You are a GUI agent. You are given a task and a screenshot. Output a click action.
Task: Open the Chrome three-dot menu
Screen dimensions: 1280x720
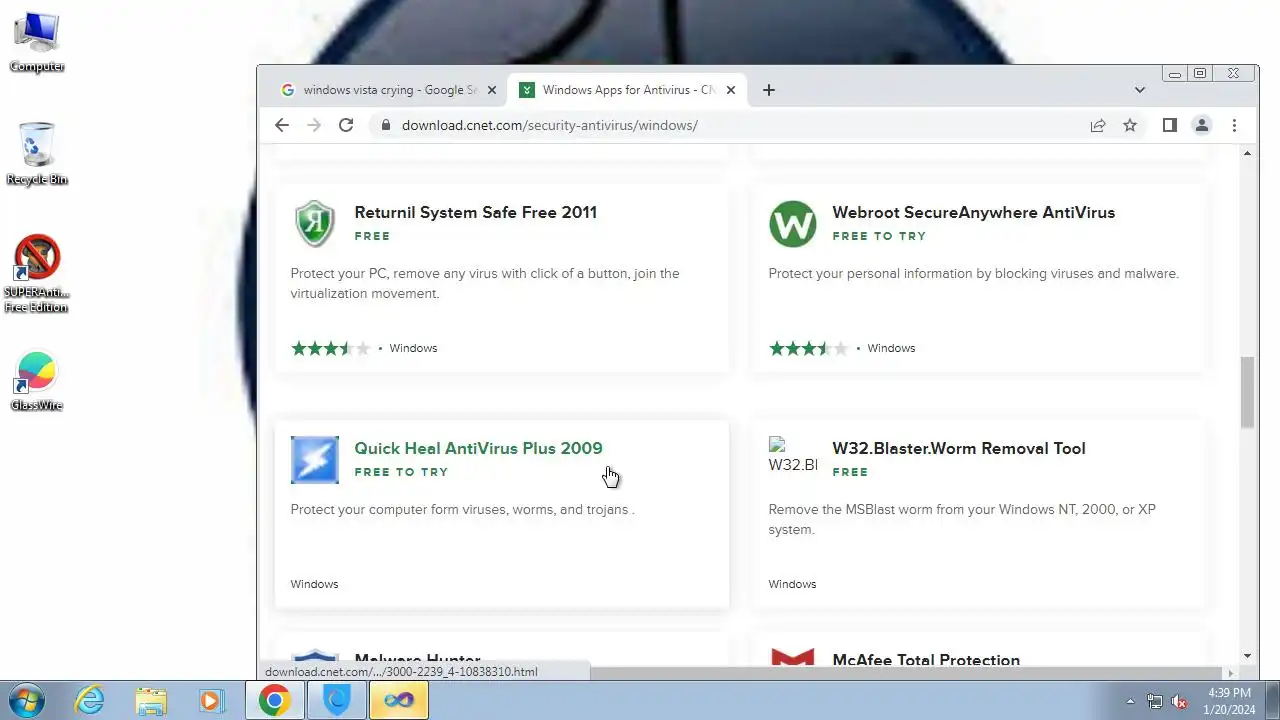pos(1234,125)
